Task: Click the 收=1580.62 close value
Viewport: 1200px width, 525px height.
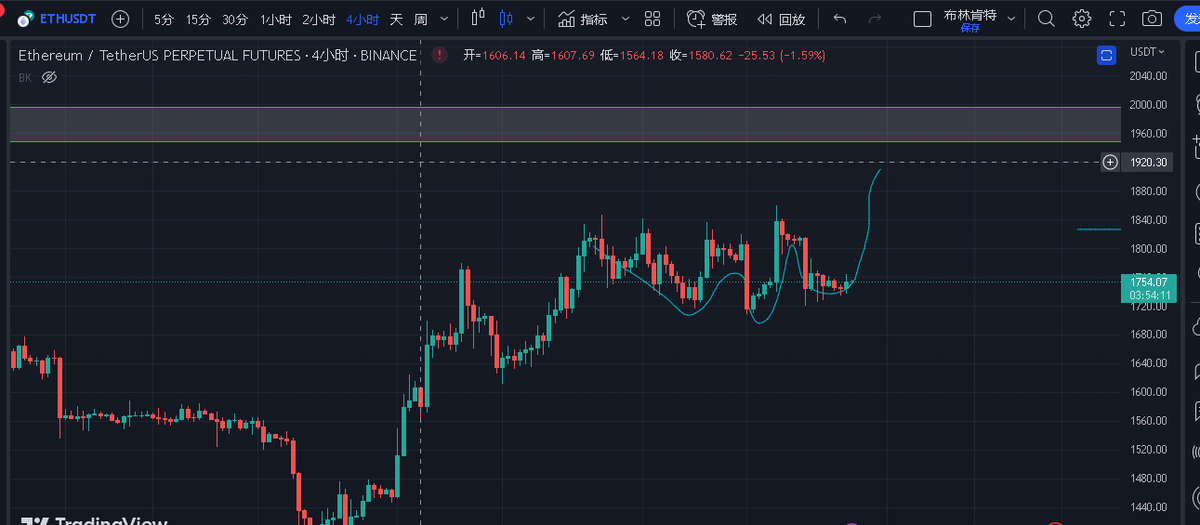Action: [x=700, y=55]
